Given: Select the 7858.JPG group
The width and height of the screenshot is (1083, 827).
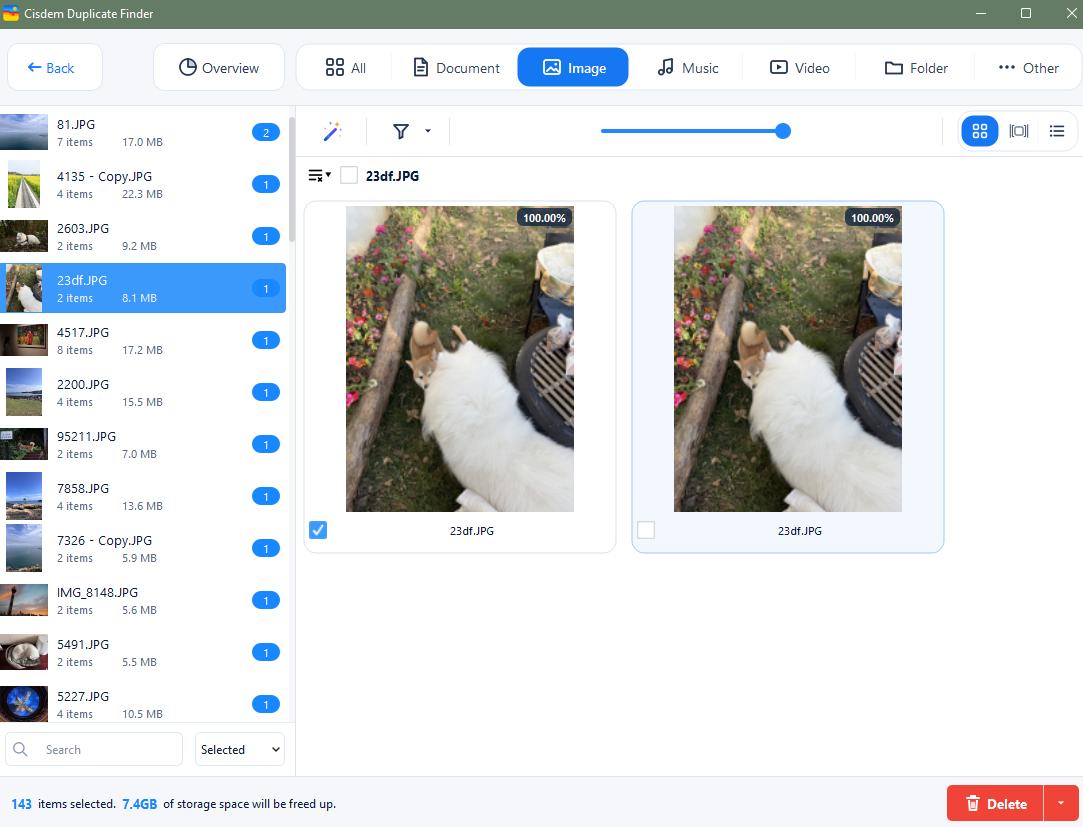Looking at the screenshot, I should click(143, 496).
